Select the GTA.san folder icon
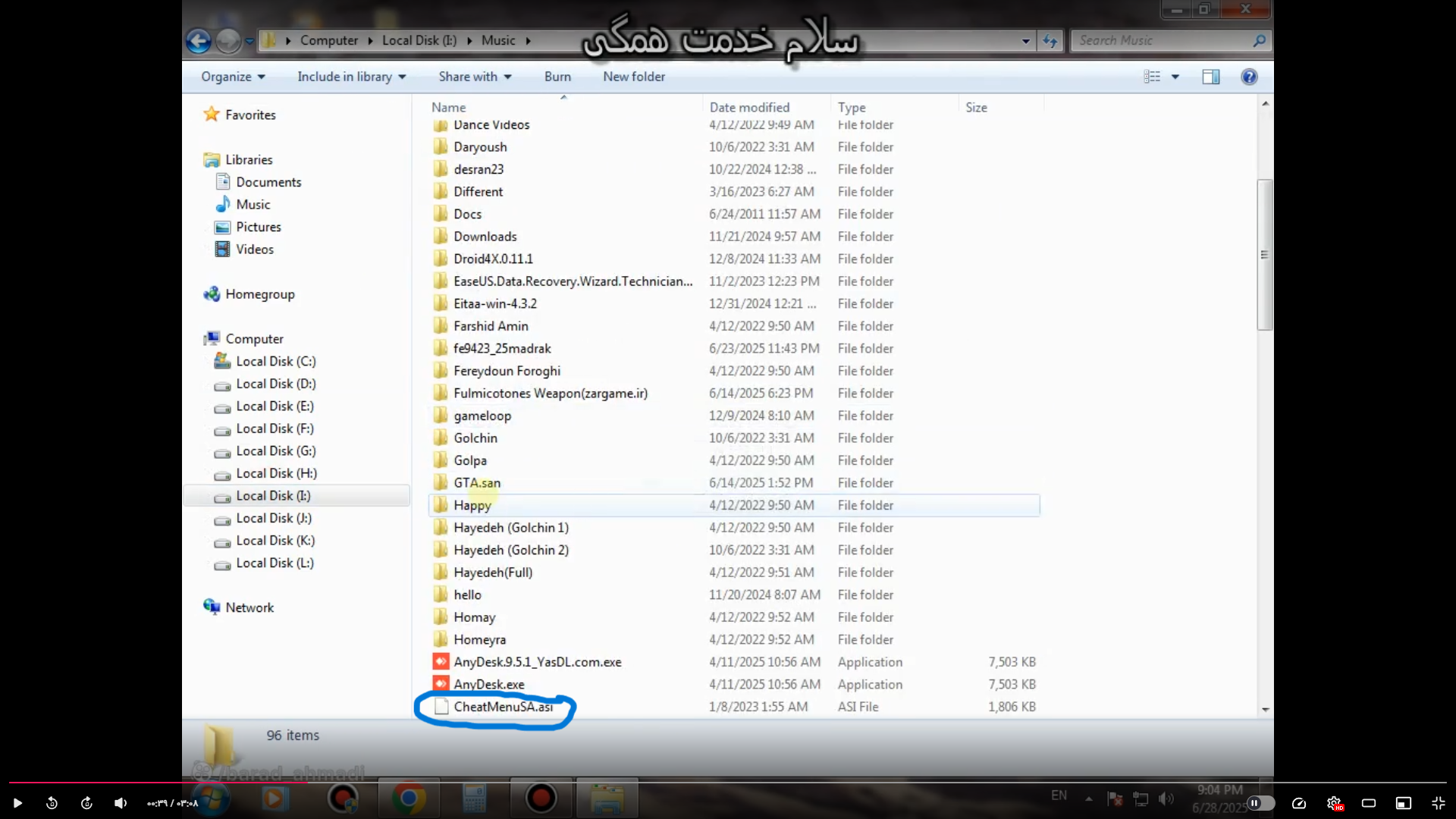 point(441,482)
